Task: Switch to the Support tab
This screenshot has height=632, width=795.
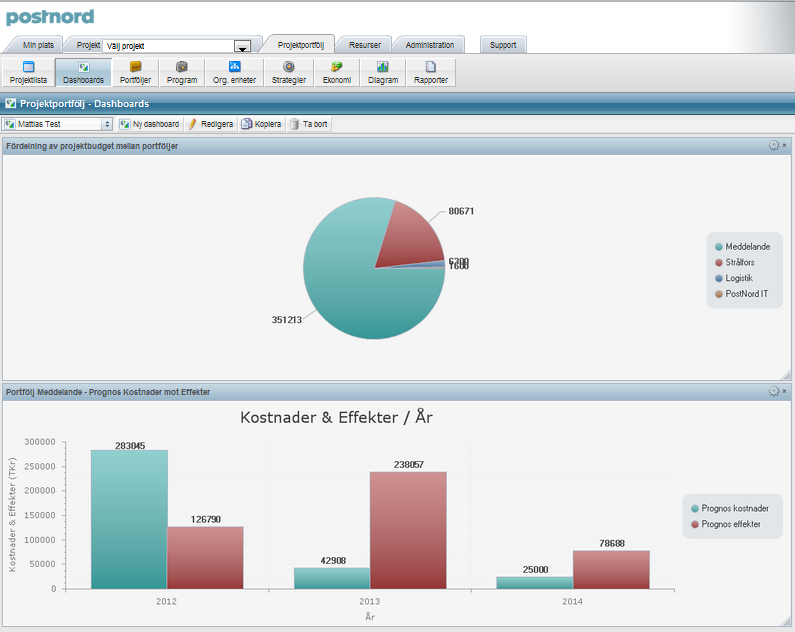Action: tap(502, 45)
